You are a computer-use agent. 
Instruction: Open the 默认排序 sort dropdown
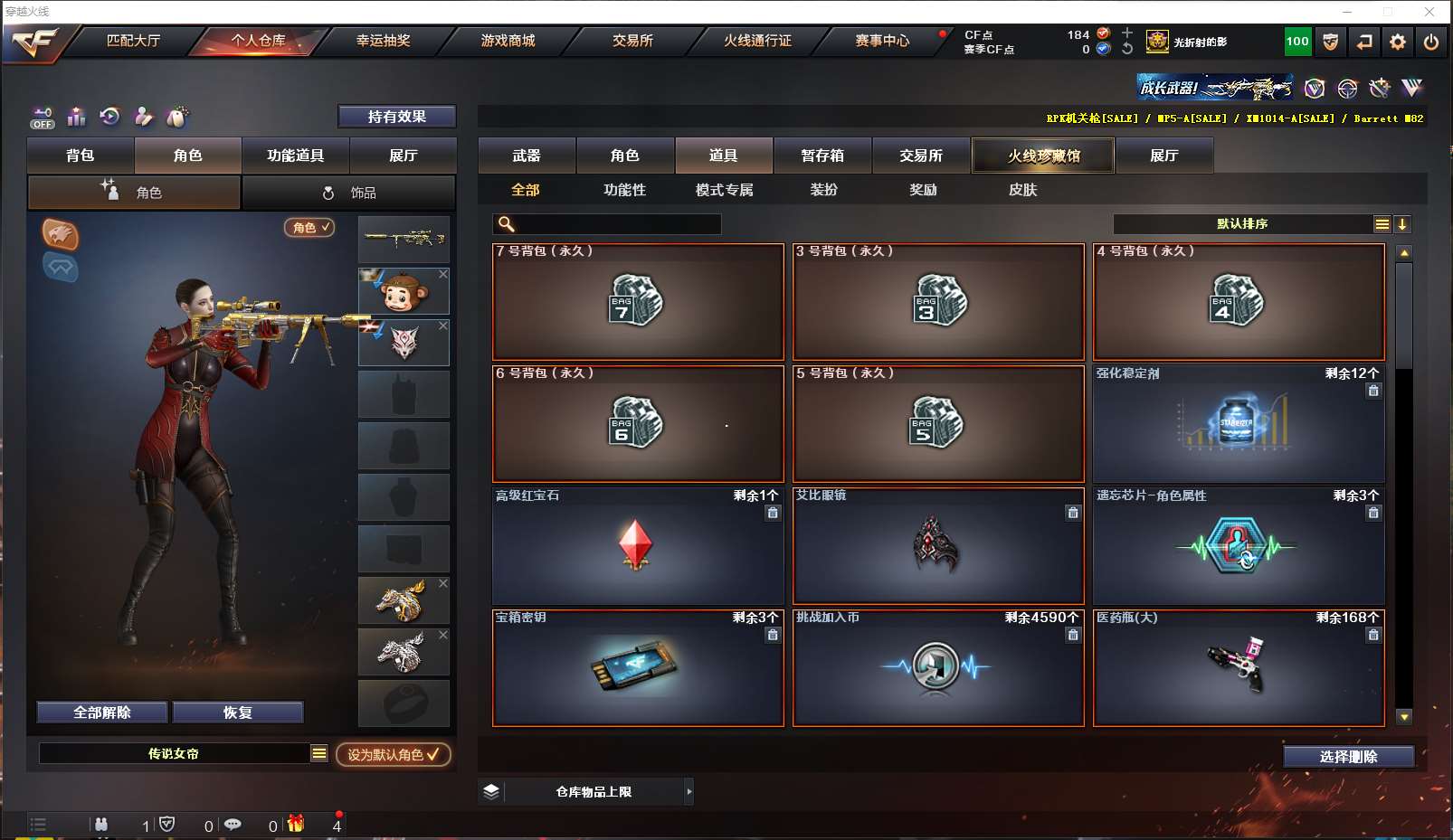click(x=1242, y=223)
